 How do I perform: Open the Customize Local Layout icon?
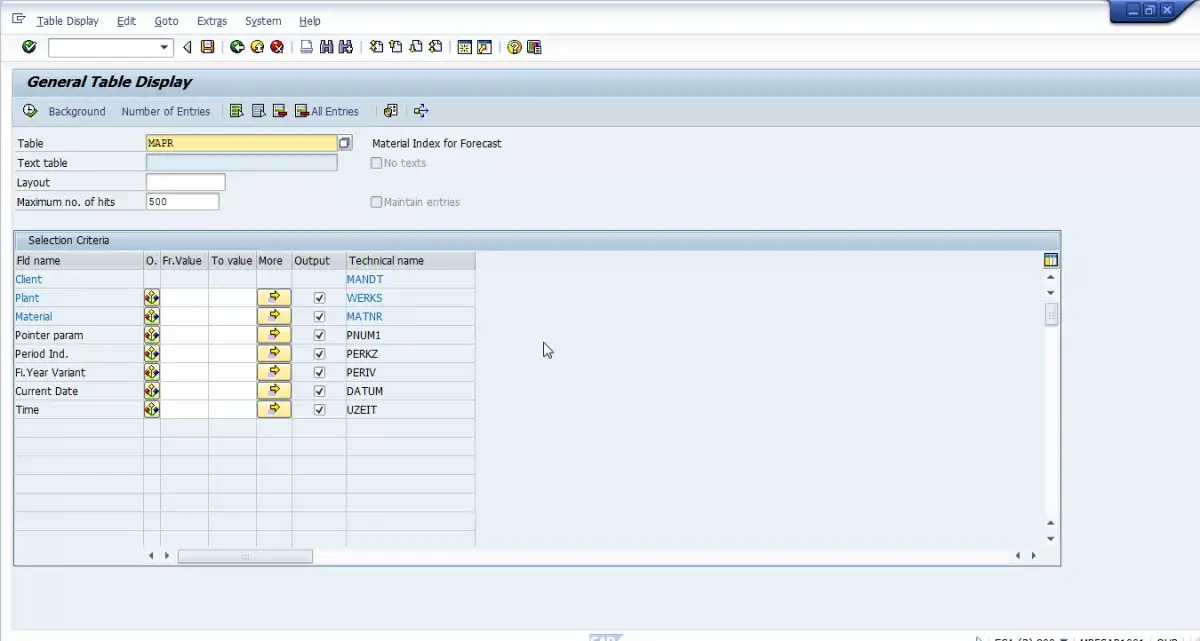534,47
